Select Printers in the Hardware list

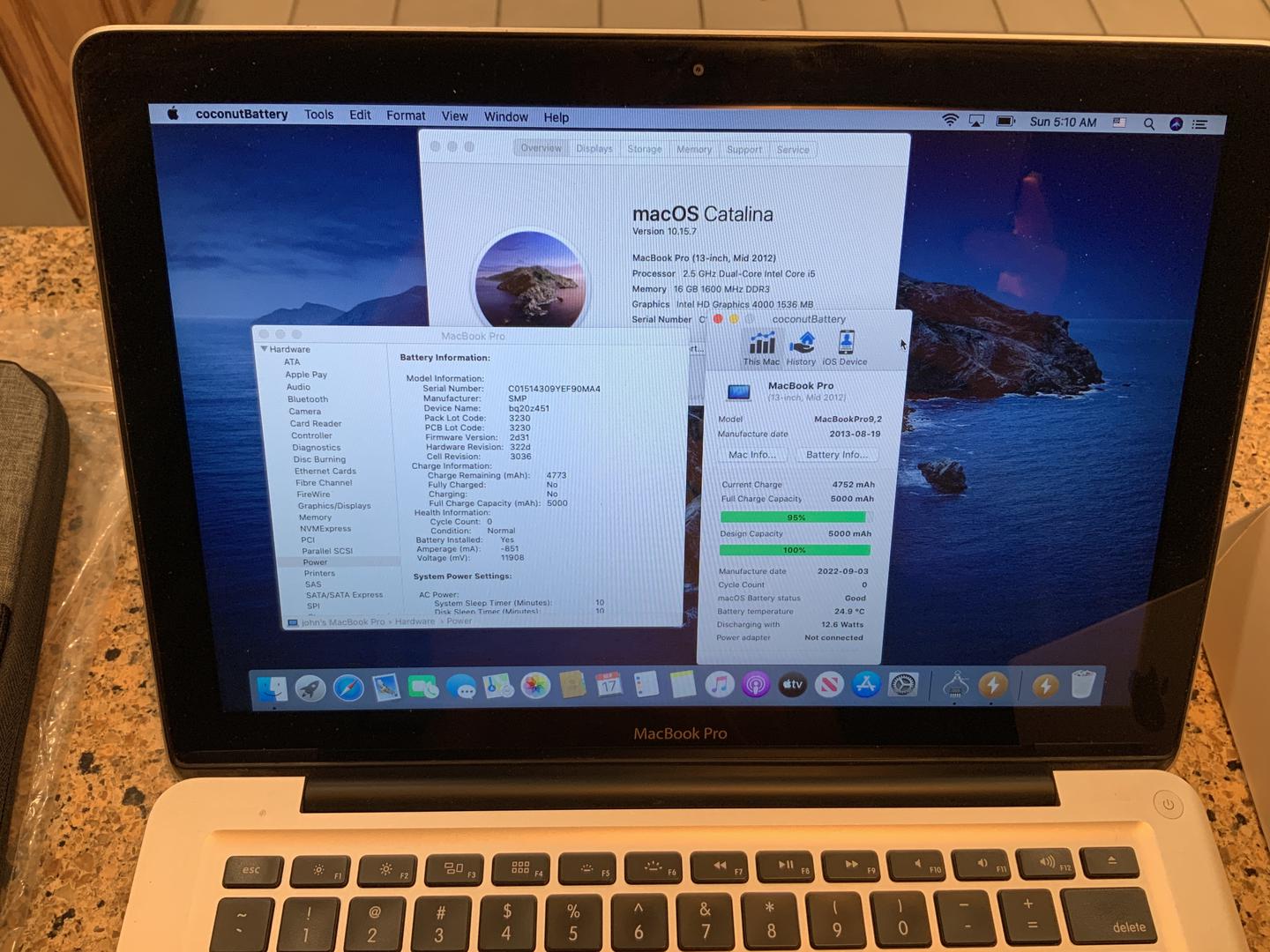[x=319, y=574]
